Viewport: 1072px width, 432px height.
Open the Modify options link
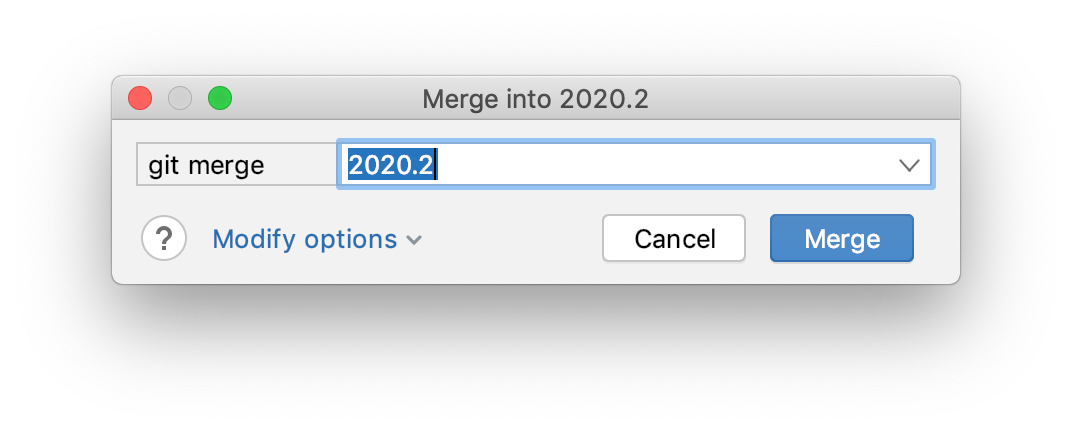(305, 240)
